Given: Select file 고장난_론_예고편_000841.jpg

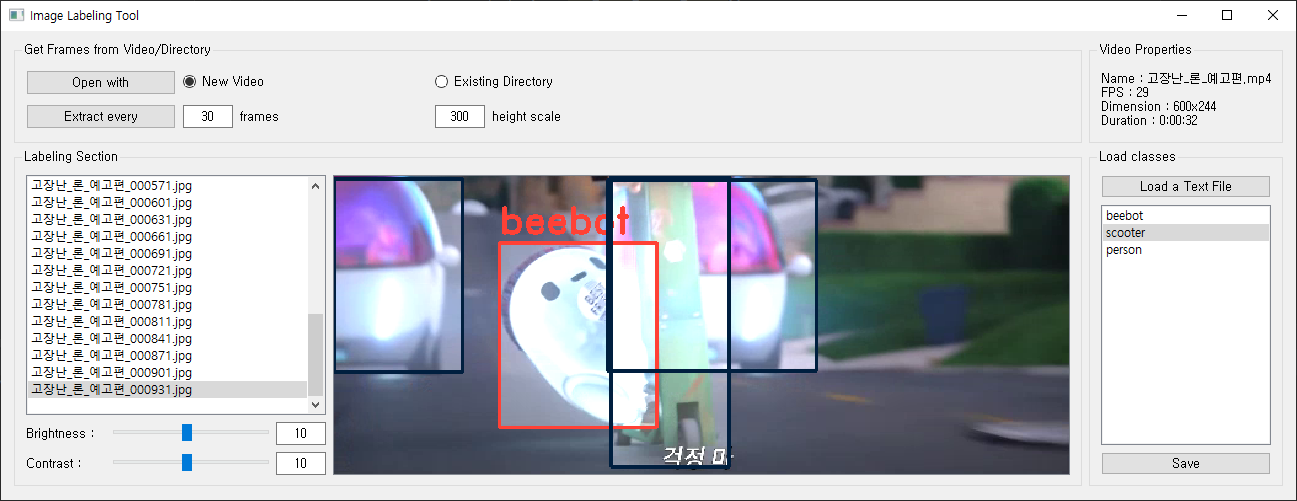Looking at the screenshot, I should click(167, 338).
